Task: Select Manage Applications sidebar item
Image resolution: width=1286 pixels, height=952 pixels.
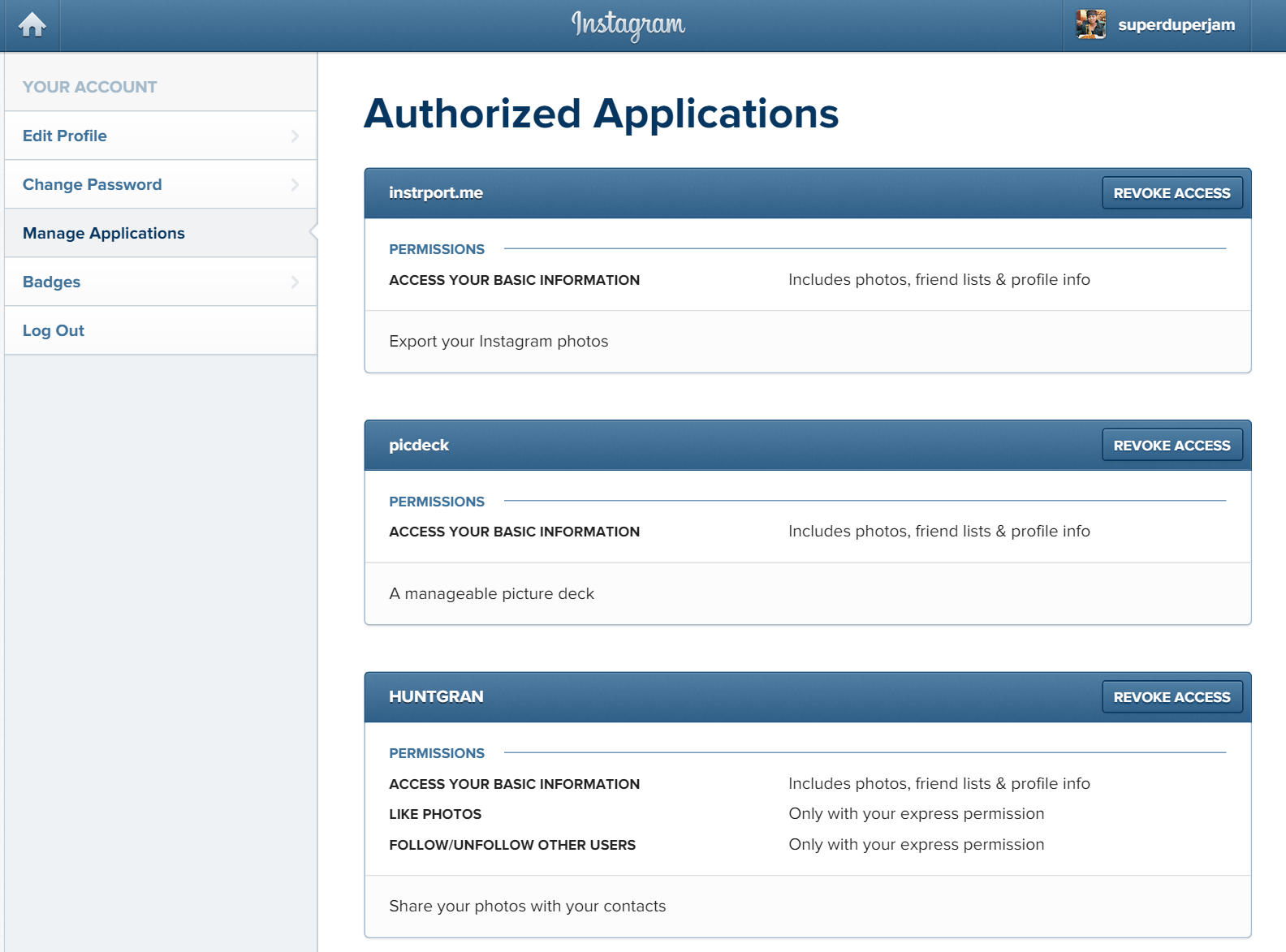Action: (104, 233)
